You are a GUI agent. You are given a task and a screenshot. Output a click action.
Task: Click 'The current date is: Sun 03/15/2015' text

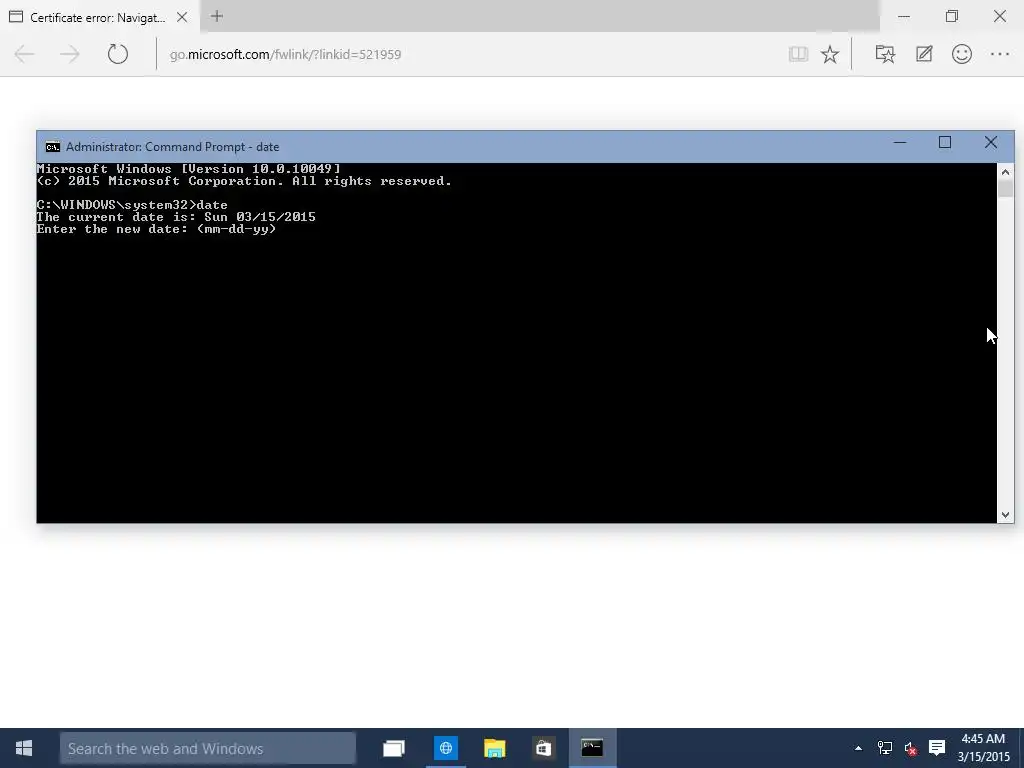(176, 217)
